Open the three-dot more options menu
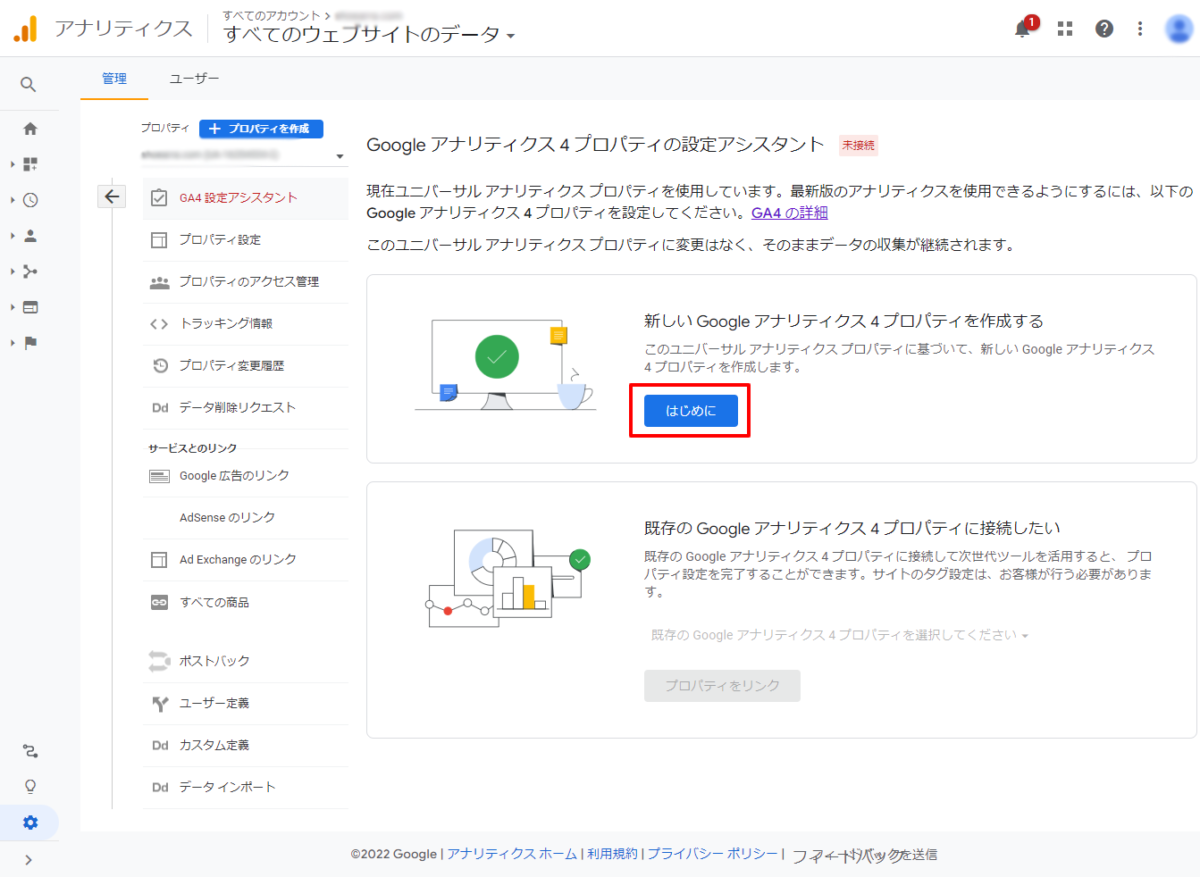Screen dimensions: 1200x877 1140,29
